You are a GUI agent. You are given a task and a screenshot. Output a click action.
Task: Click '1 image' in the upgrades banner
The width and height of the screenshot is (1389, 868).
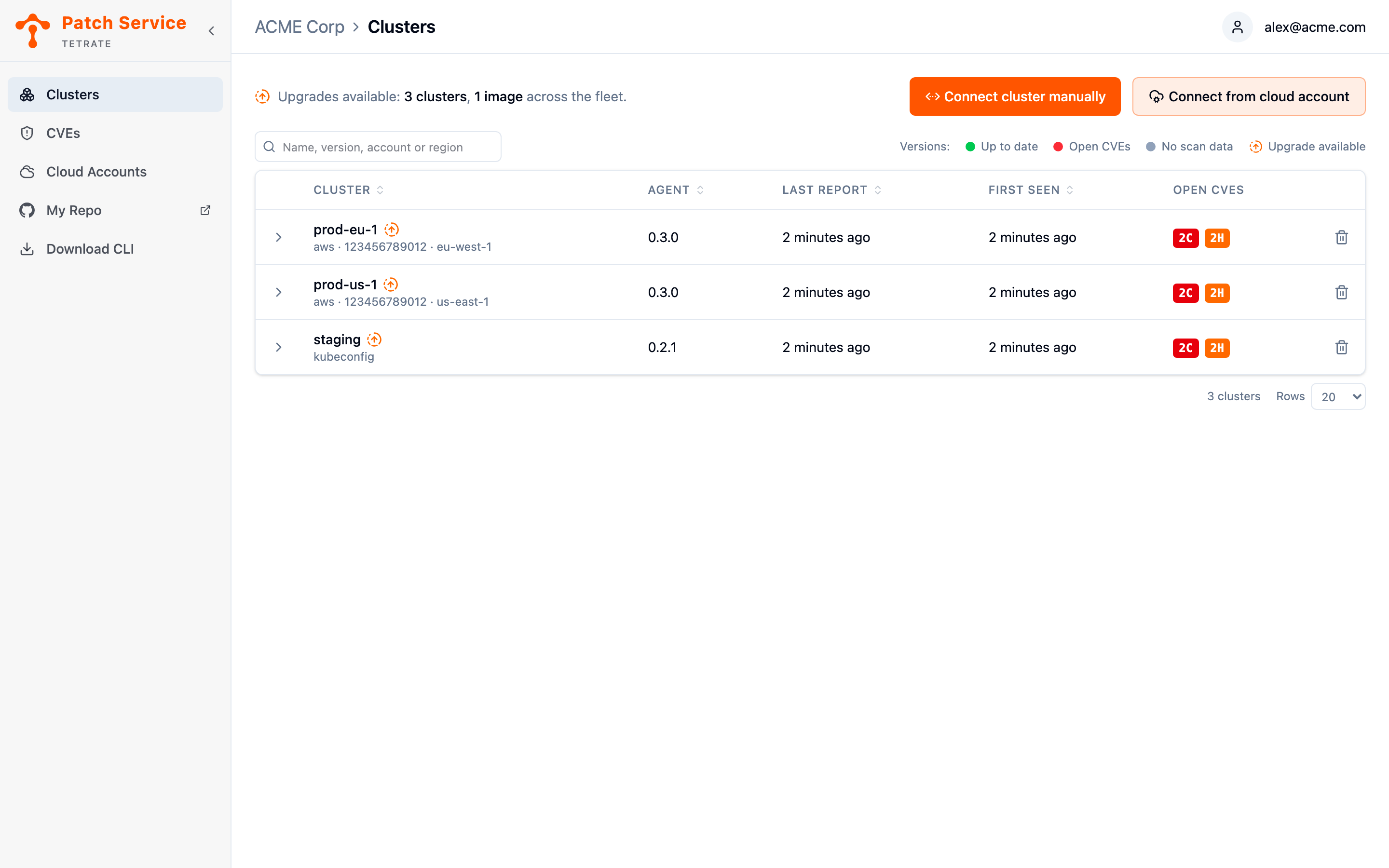click(498, 96)
